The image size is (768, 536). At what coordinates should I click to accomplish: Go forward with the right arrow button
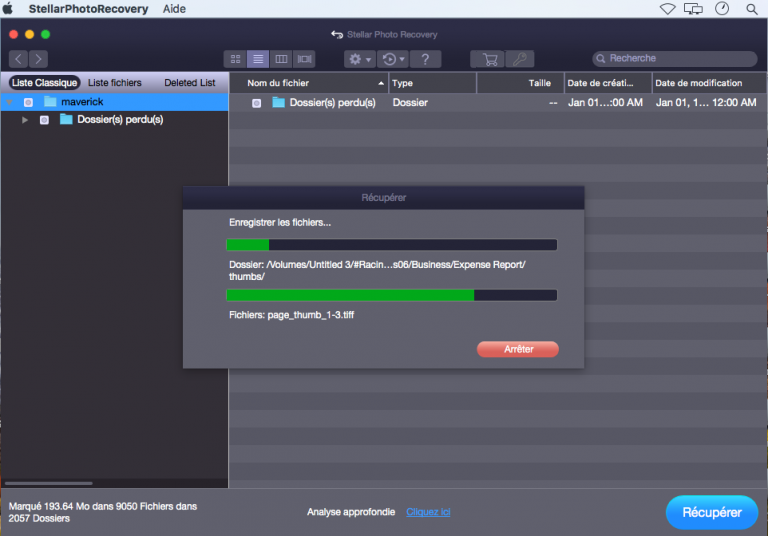pyautogui.click(x=38, y=59)
